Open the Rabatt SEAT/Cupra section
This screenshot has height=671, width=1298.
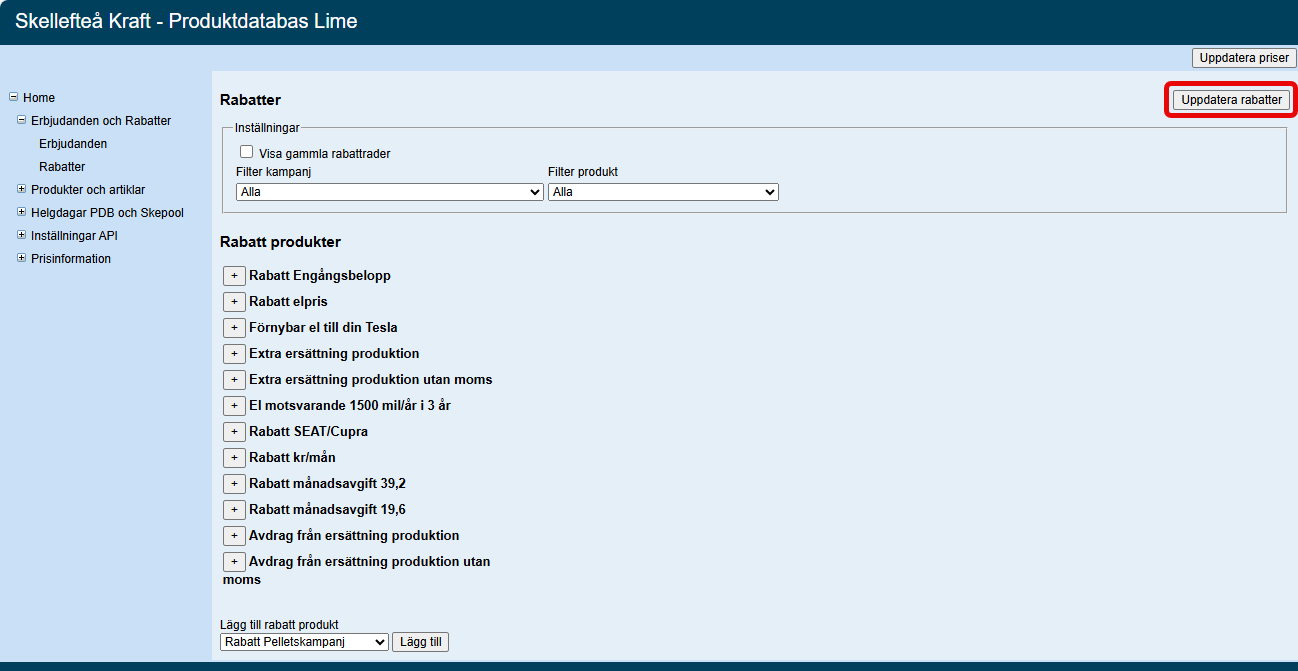click(x=234, y=432)
